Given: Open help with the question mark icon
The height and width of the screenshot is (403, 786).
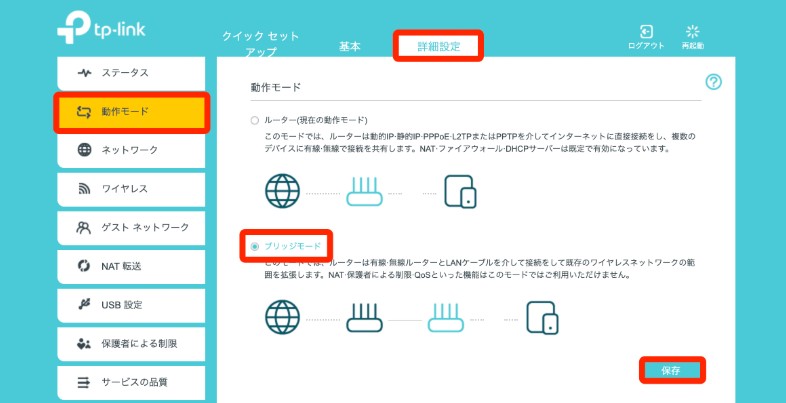Looking at the screenshot, I should coord(713,82).
